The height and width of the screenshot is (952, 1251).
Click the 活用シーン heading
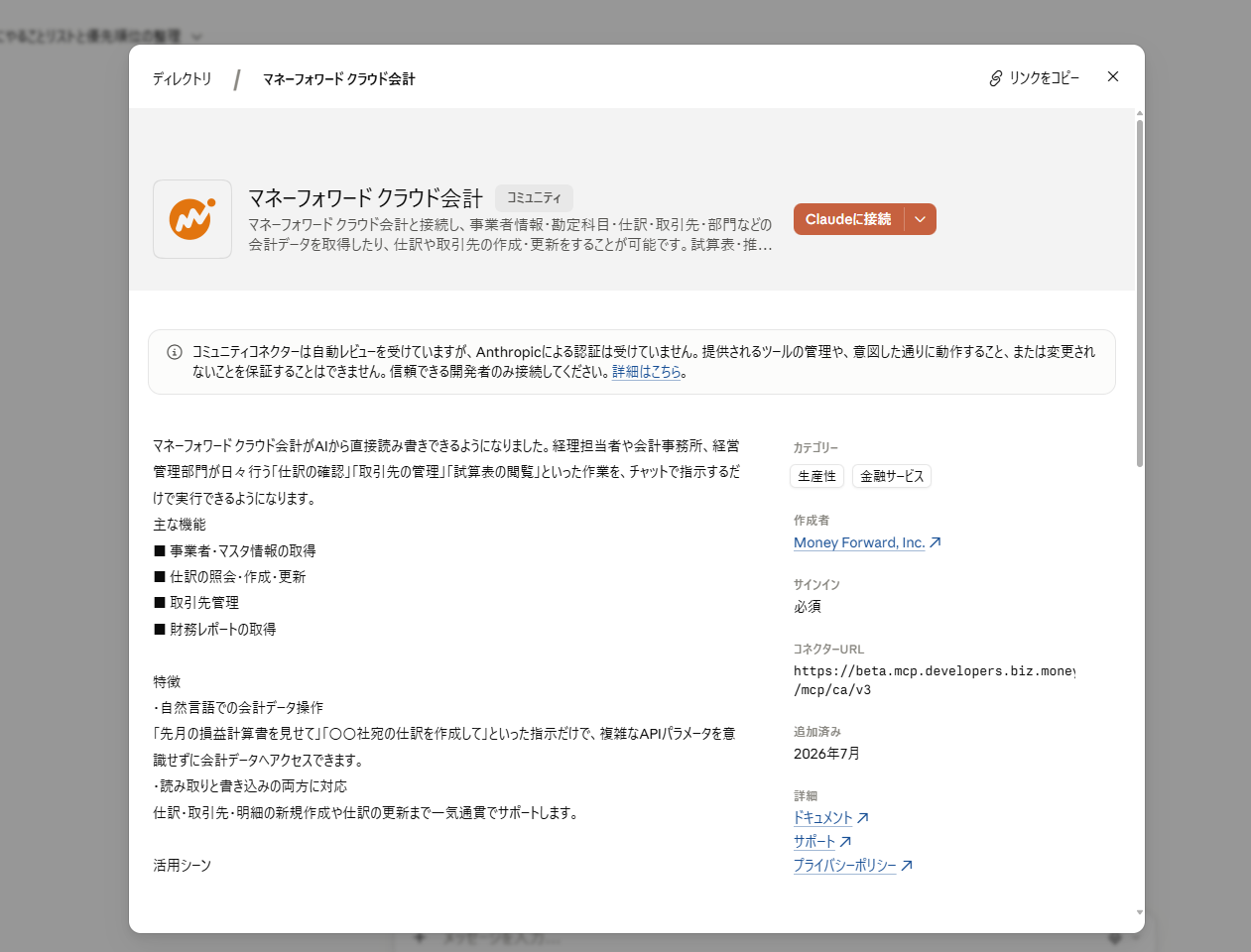tap(183, 866)
